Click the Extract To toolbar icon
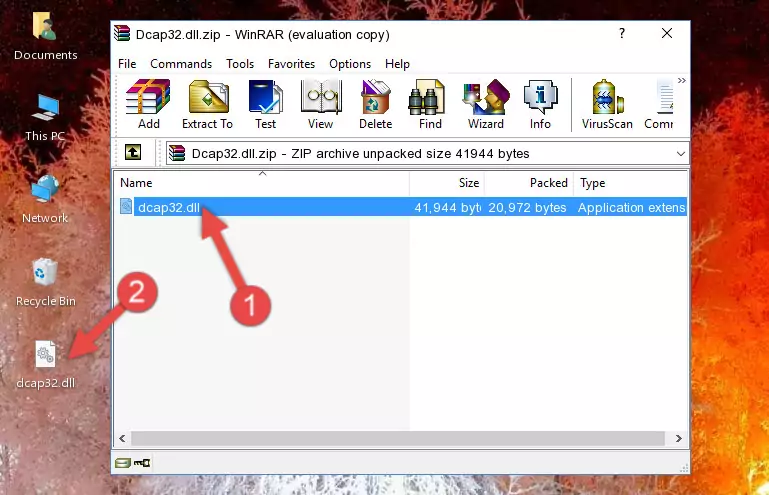Screen dimensions: 769x495 [x=207, y=104]
